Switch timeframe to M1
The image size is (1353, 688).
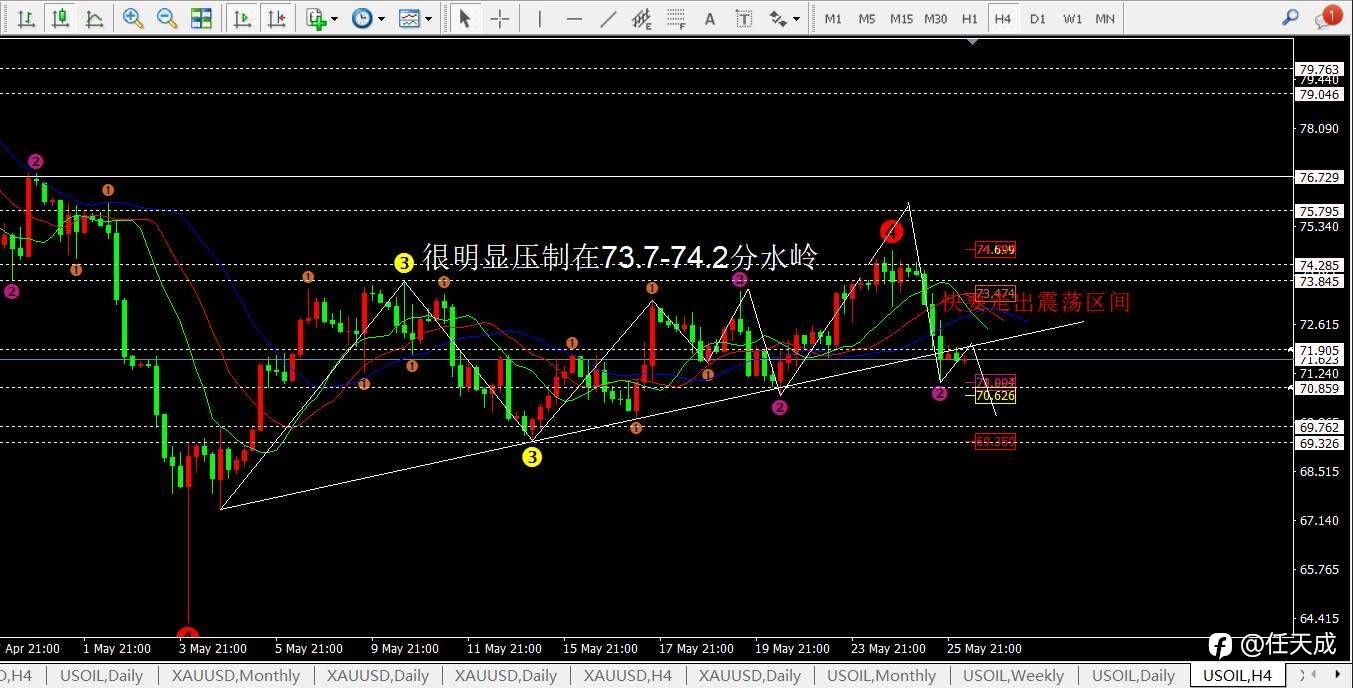[x=833, y=18]
